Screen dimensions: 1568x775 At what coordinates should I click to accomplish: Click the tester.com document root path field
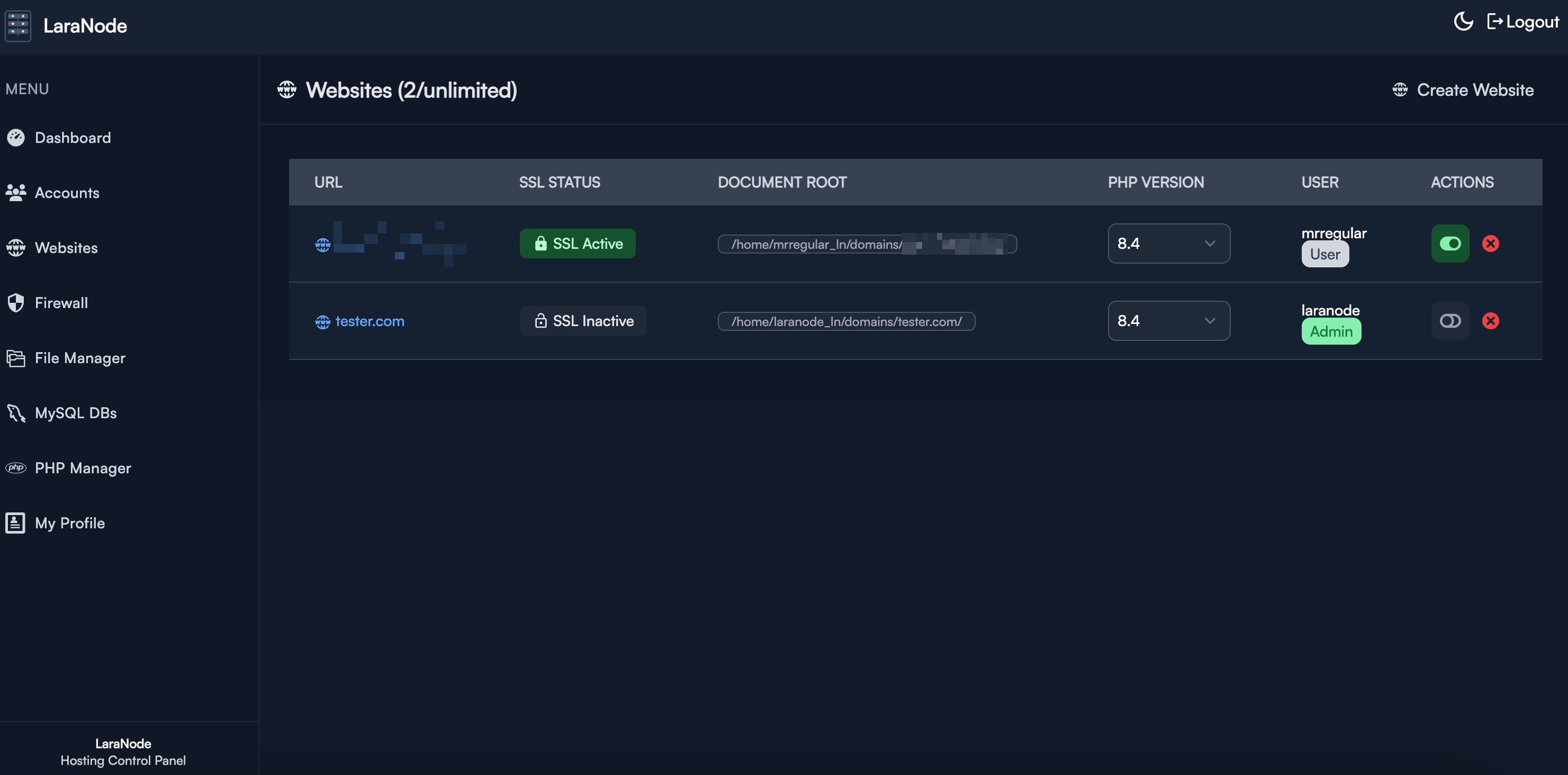(846, 321)
